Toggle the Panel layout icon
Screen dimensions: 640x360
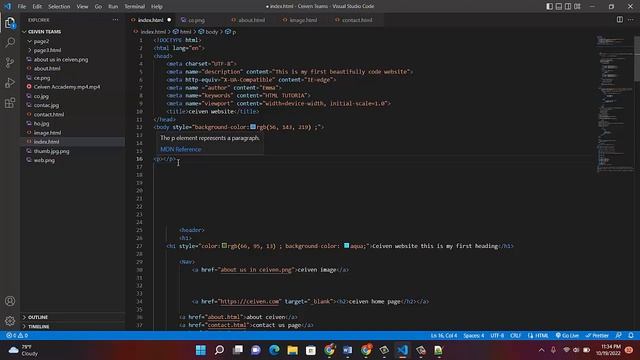tap(559, 6)
